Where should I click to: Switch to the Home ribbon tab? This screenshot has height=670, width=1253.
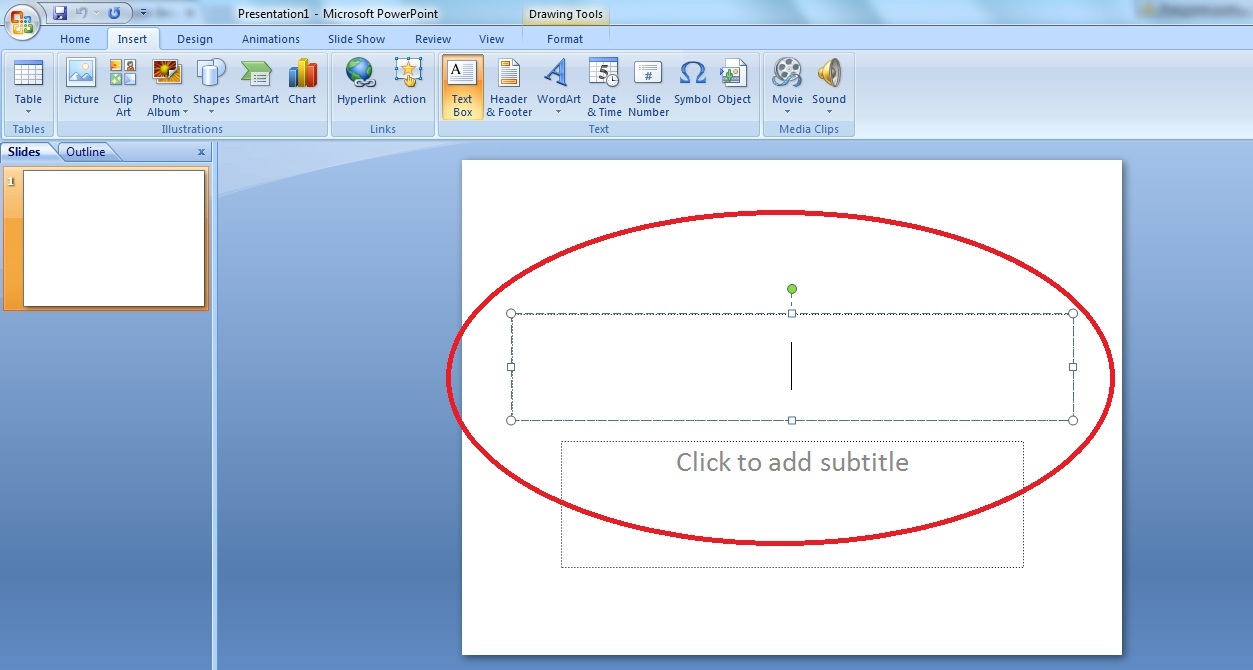(x=75, y=39)
